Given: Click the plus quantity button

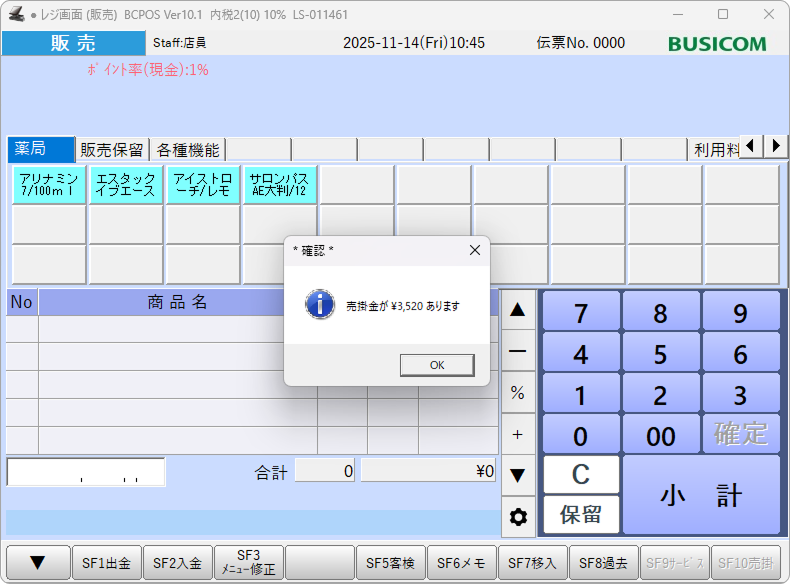Looking at the screenshot, I should coord(518,434).
